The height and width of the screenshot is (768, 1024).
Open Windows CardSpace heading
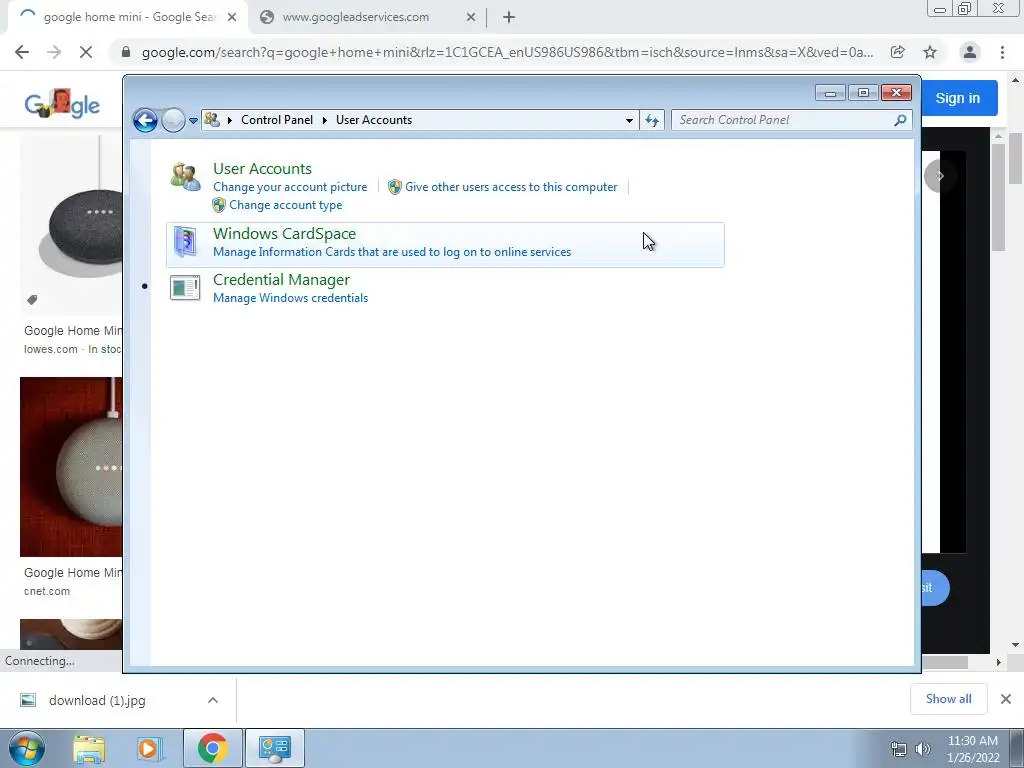284,234
